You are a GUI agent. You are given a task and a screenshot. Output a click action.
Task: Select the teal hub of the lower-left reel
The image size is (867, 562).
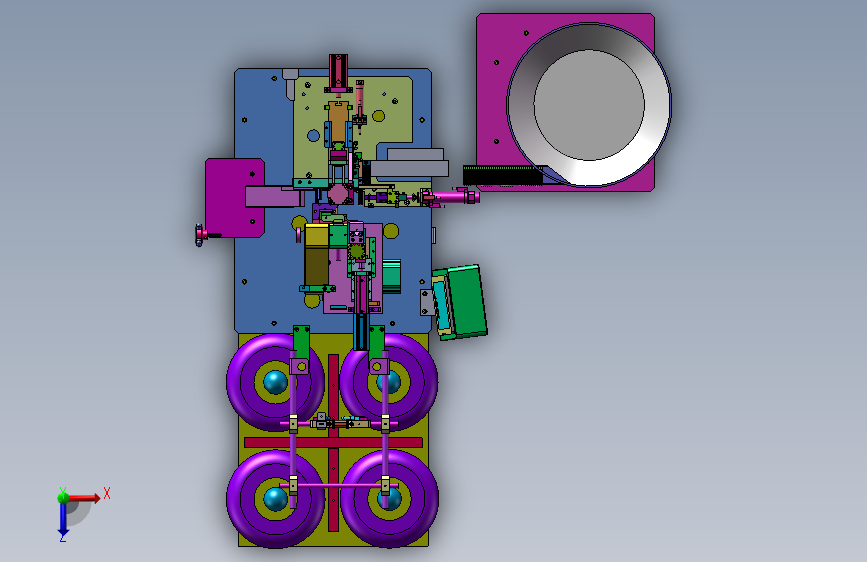coord(275,499)
